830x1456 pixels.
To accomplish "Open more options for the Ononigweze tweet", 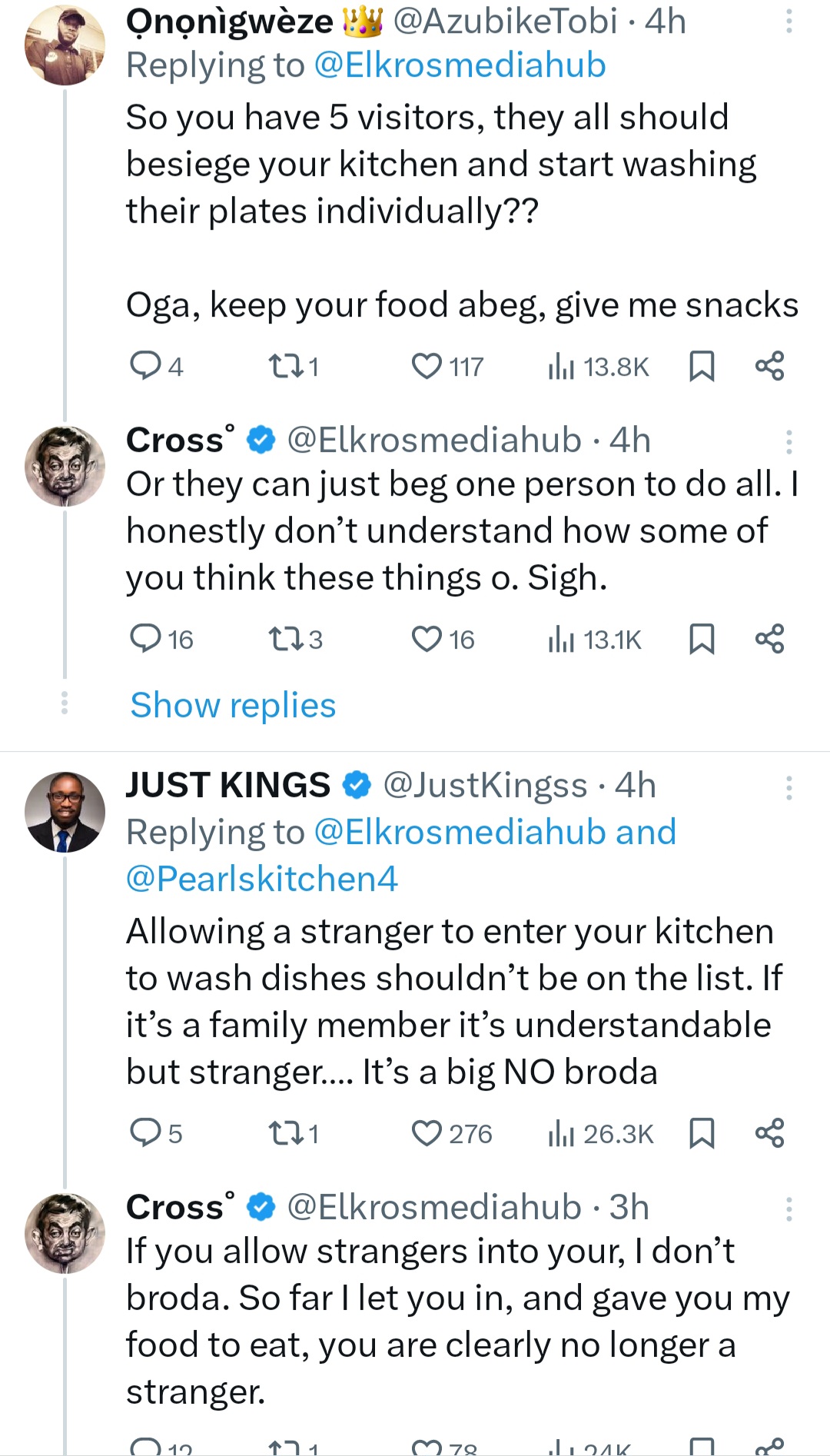I will coord(788,22).
